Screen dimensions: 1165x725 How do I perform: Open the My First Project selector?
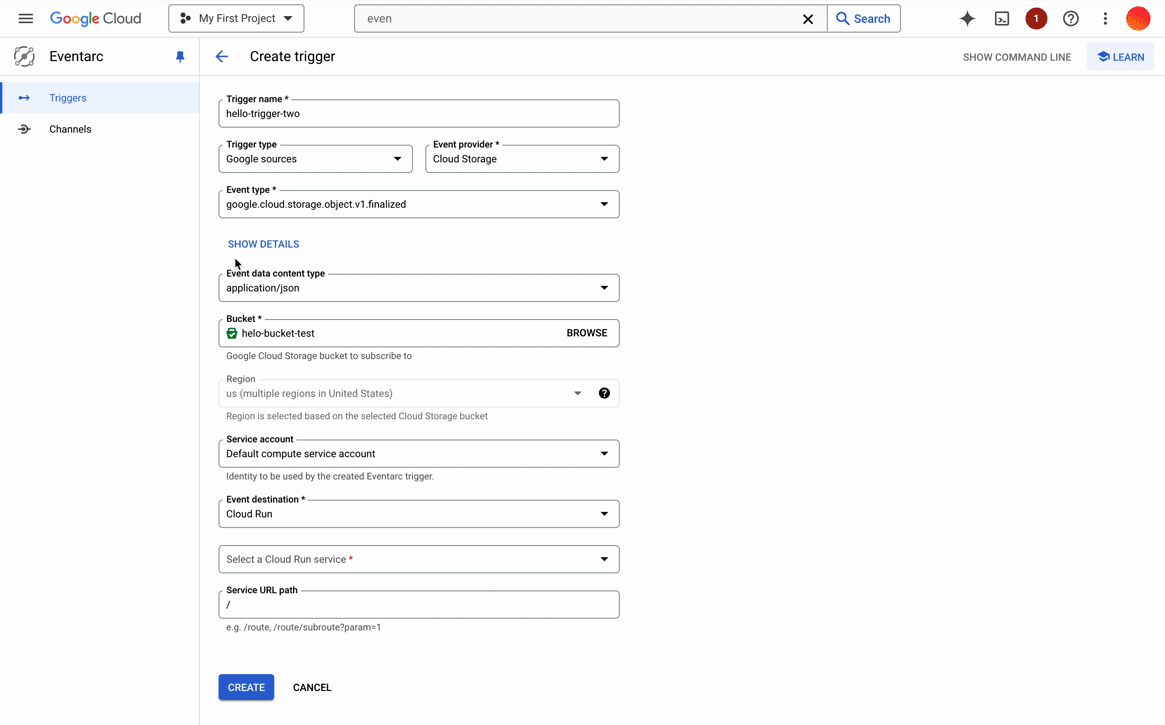(236, 19)
